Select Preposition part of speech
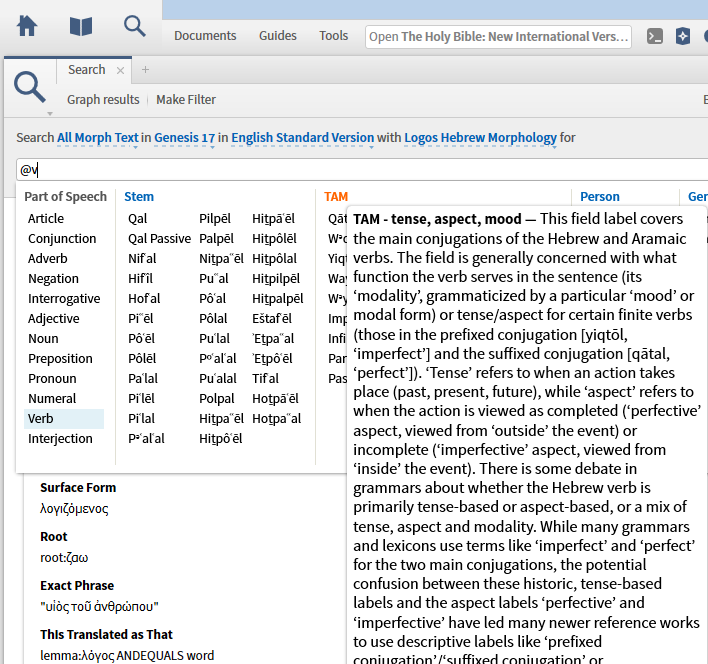Viewport: 708px width, 664px height. (x=61, y=358)
